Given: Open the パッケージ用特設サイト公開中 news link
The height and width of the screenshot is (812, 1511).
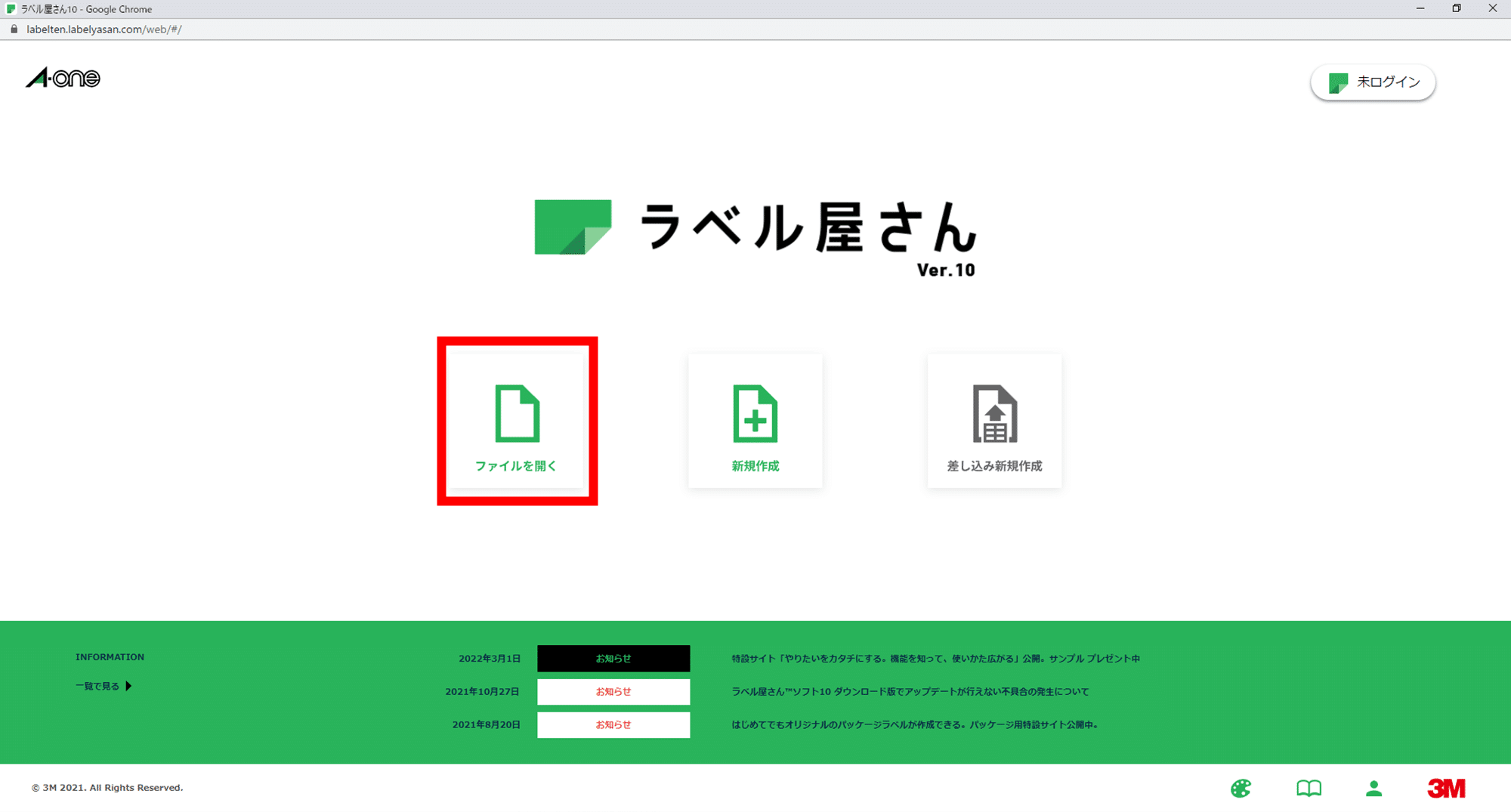Looking at the screenshot, I should (914, 725).
